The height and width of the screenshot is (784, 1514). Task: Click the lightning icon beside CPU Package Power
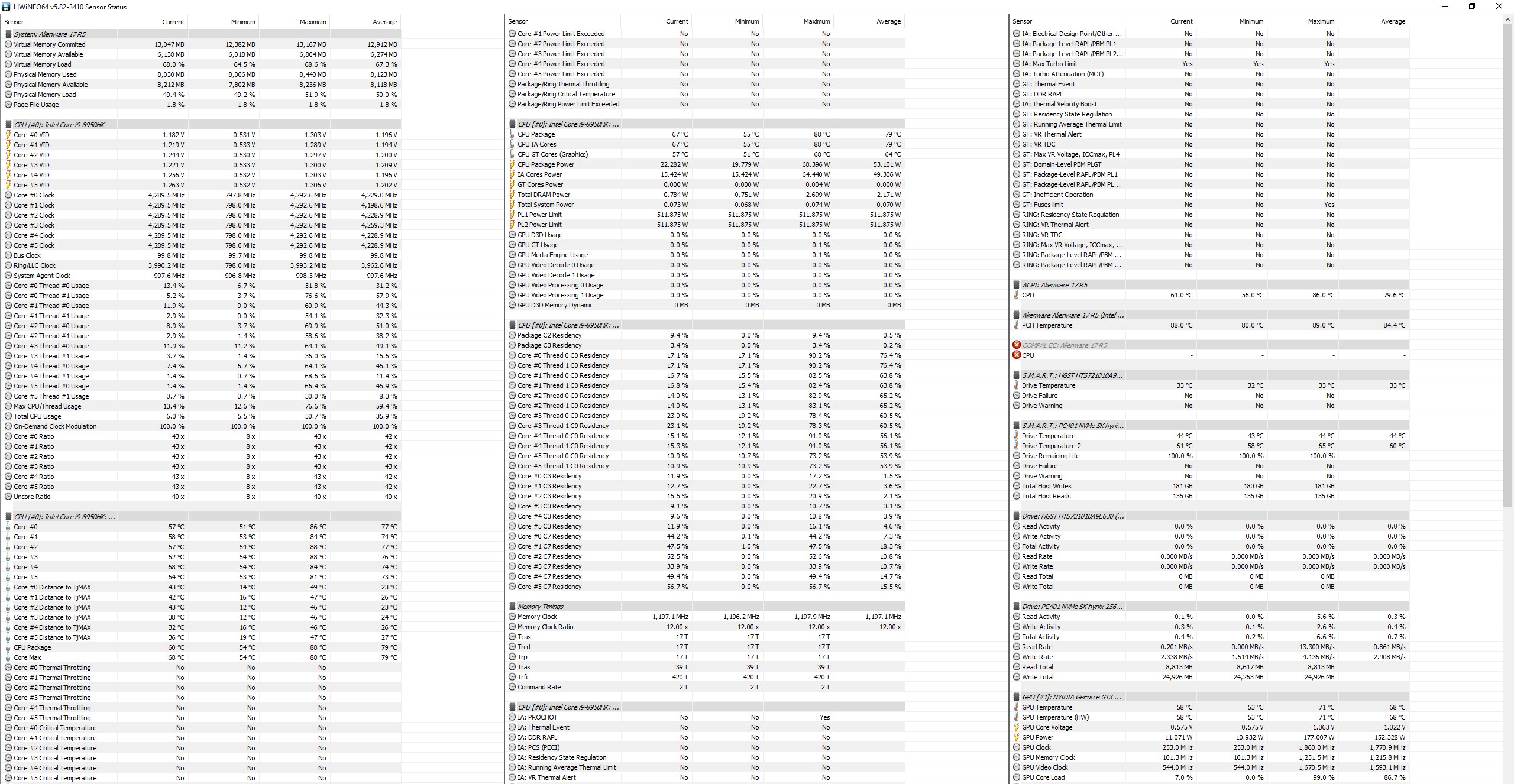click(512, 164)
